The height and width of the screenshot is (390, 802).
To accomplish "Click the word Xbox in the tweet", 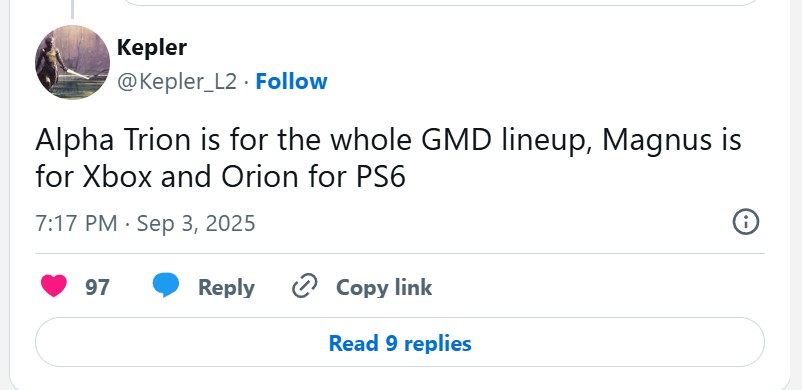I will 118,177.
